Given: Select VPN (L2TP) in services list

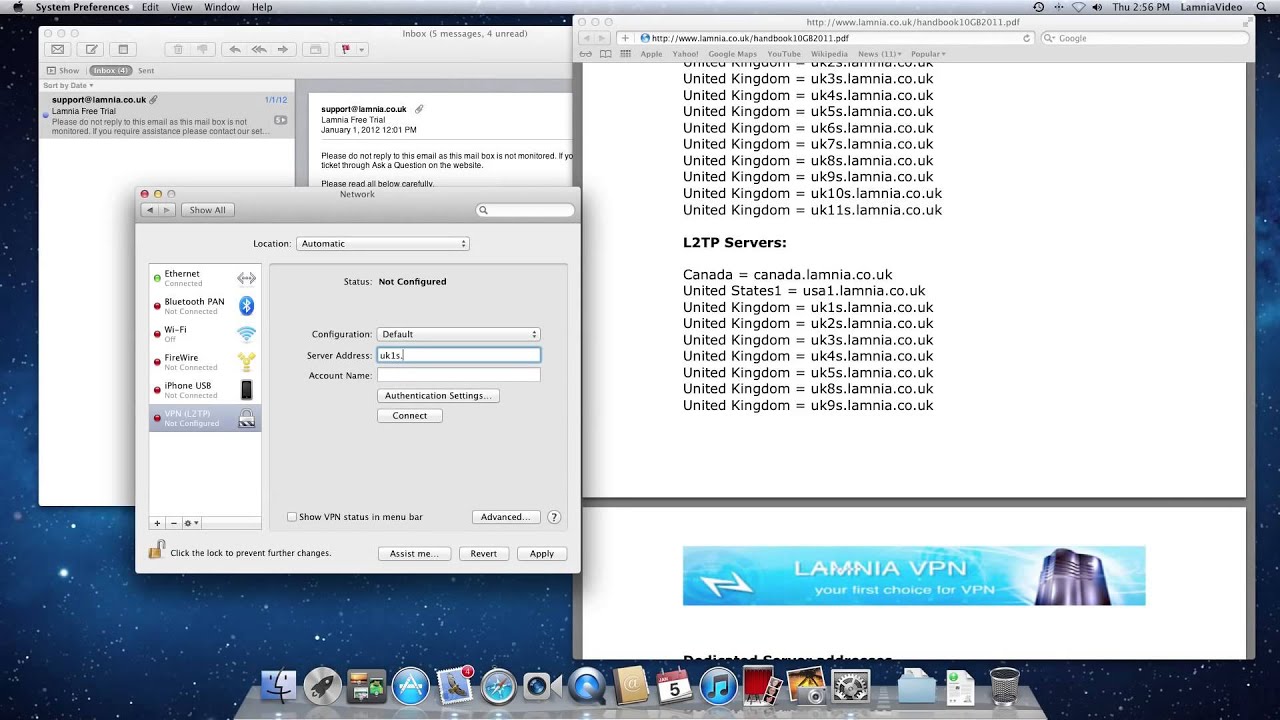Looking at the screenshot, I should point(205,418).
